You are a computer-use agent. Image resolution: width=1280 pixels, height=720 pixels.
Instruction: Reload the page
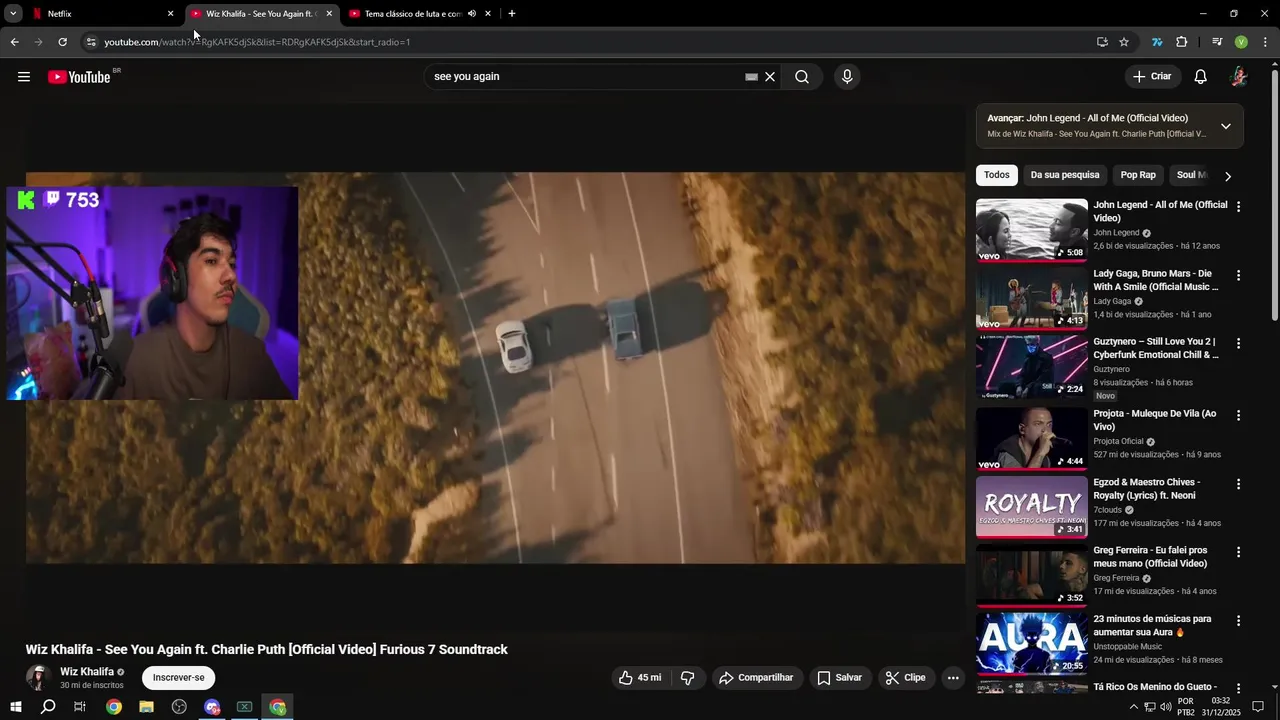(62, 42)
